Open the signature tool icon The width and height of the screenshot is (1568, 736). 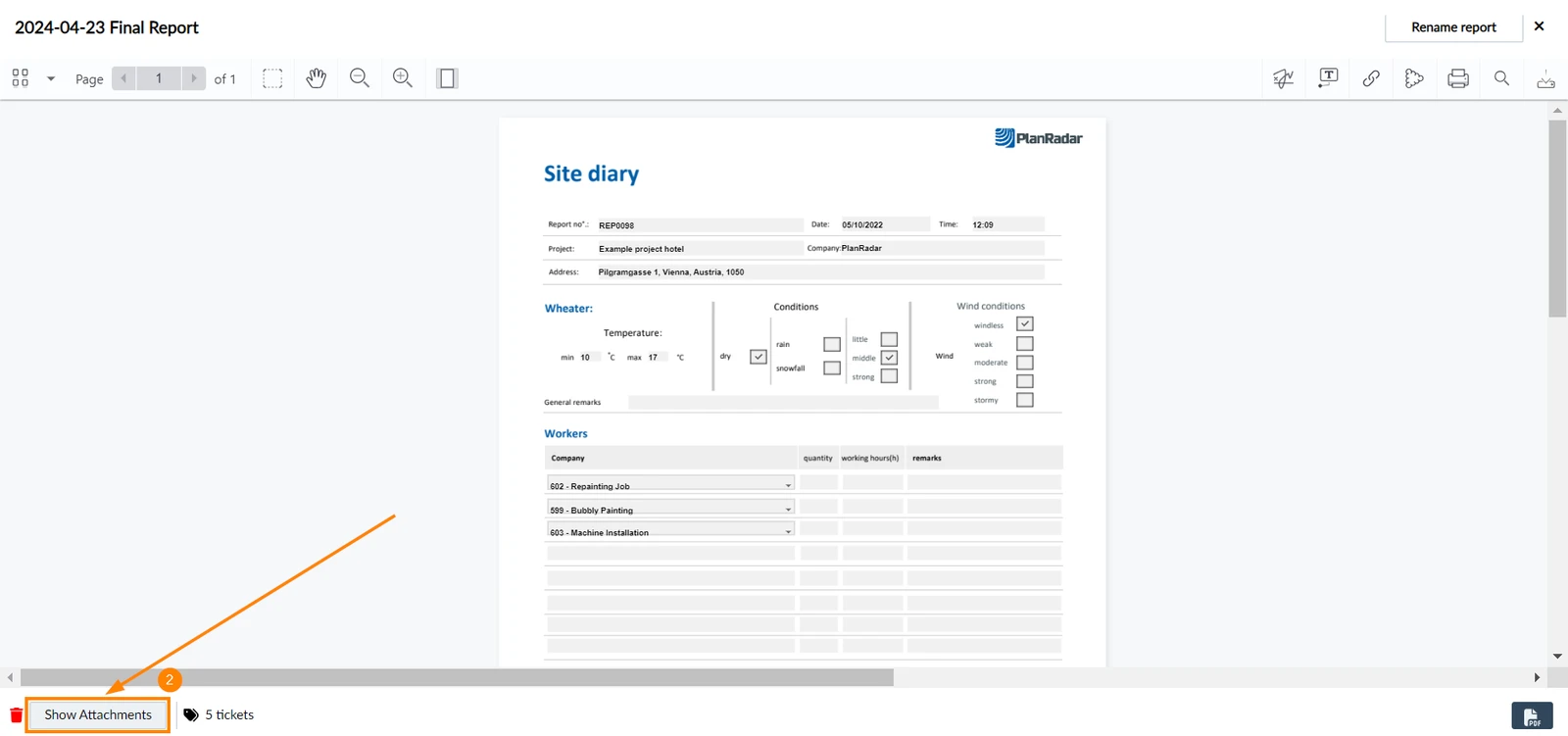tap(1284, 78)
